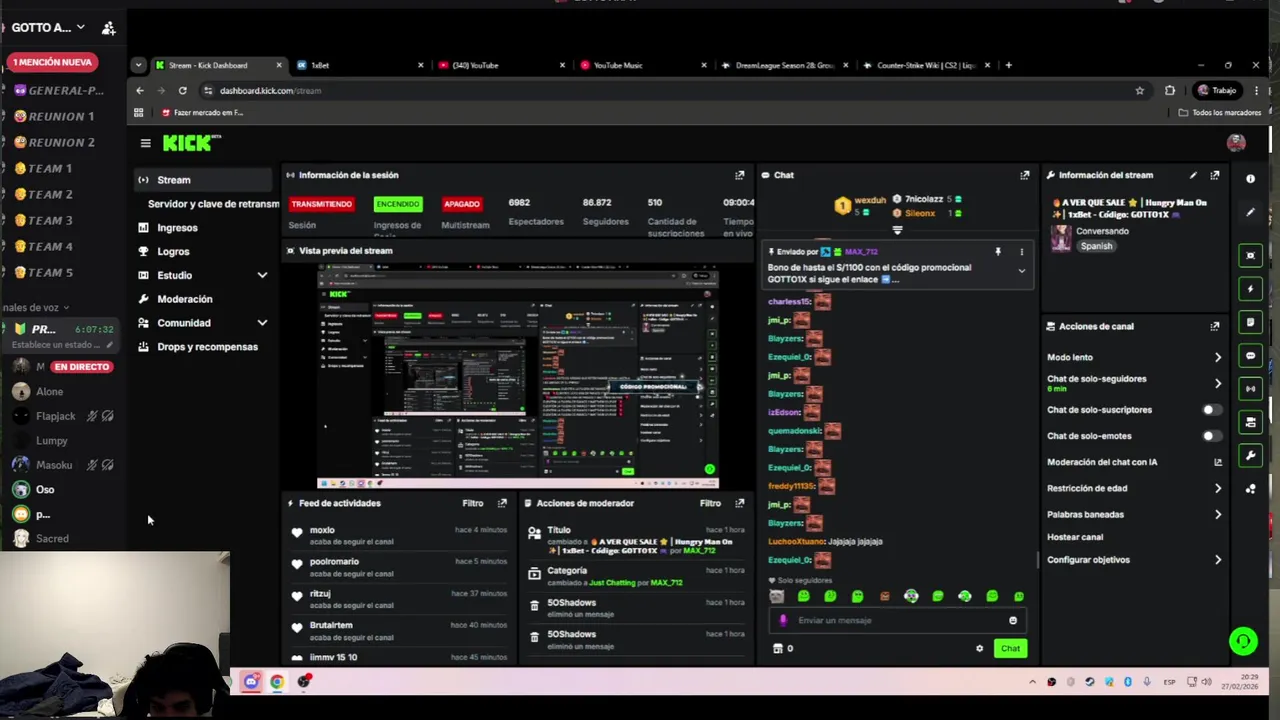Click the Kick logo
1280x720 pixels.
[x=190, y=143]
